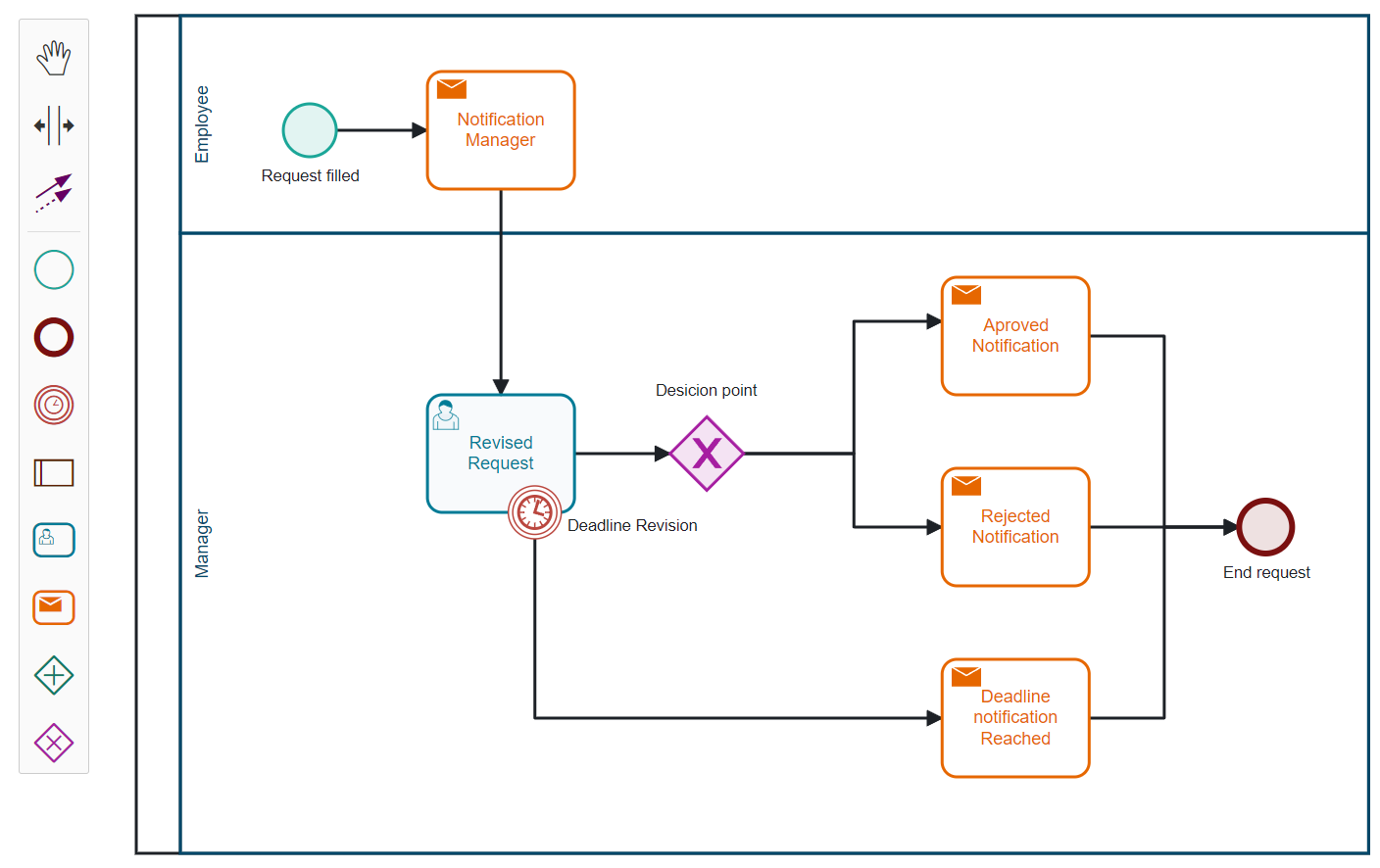The height and width of the screenshot is (868, 1380).
Task: Select the global connect arrow tool
Action: (54, 193)
